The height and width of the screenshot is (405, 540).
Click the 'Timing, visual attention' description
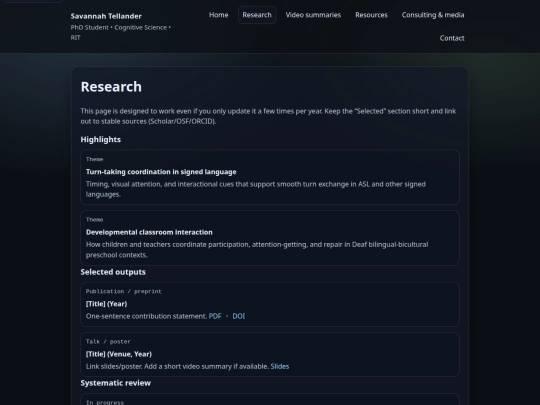coord(256,189)
